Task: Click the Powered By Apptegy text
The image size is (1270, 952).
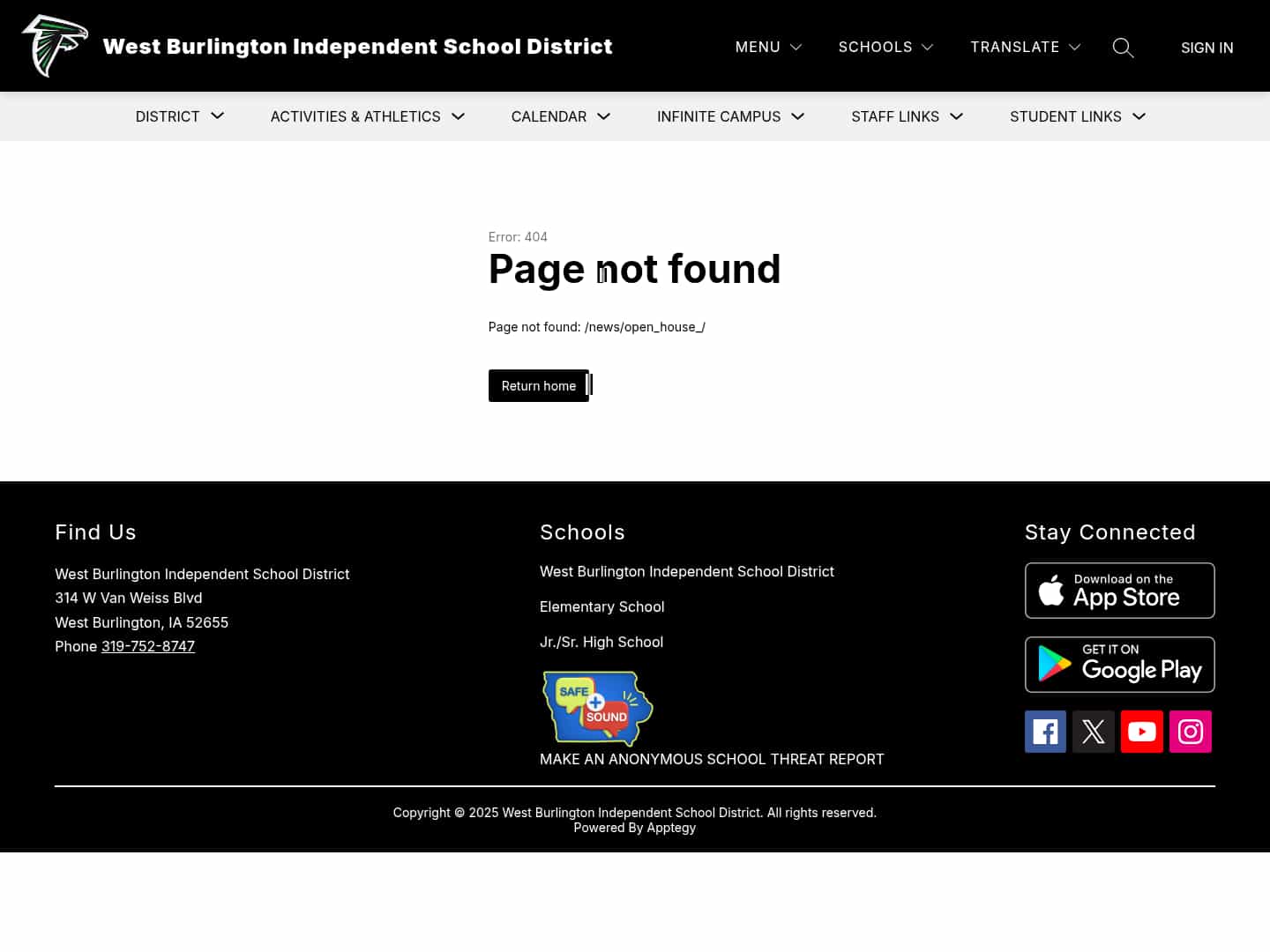Action: (x=635, y=828)
